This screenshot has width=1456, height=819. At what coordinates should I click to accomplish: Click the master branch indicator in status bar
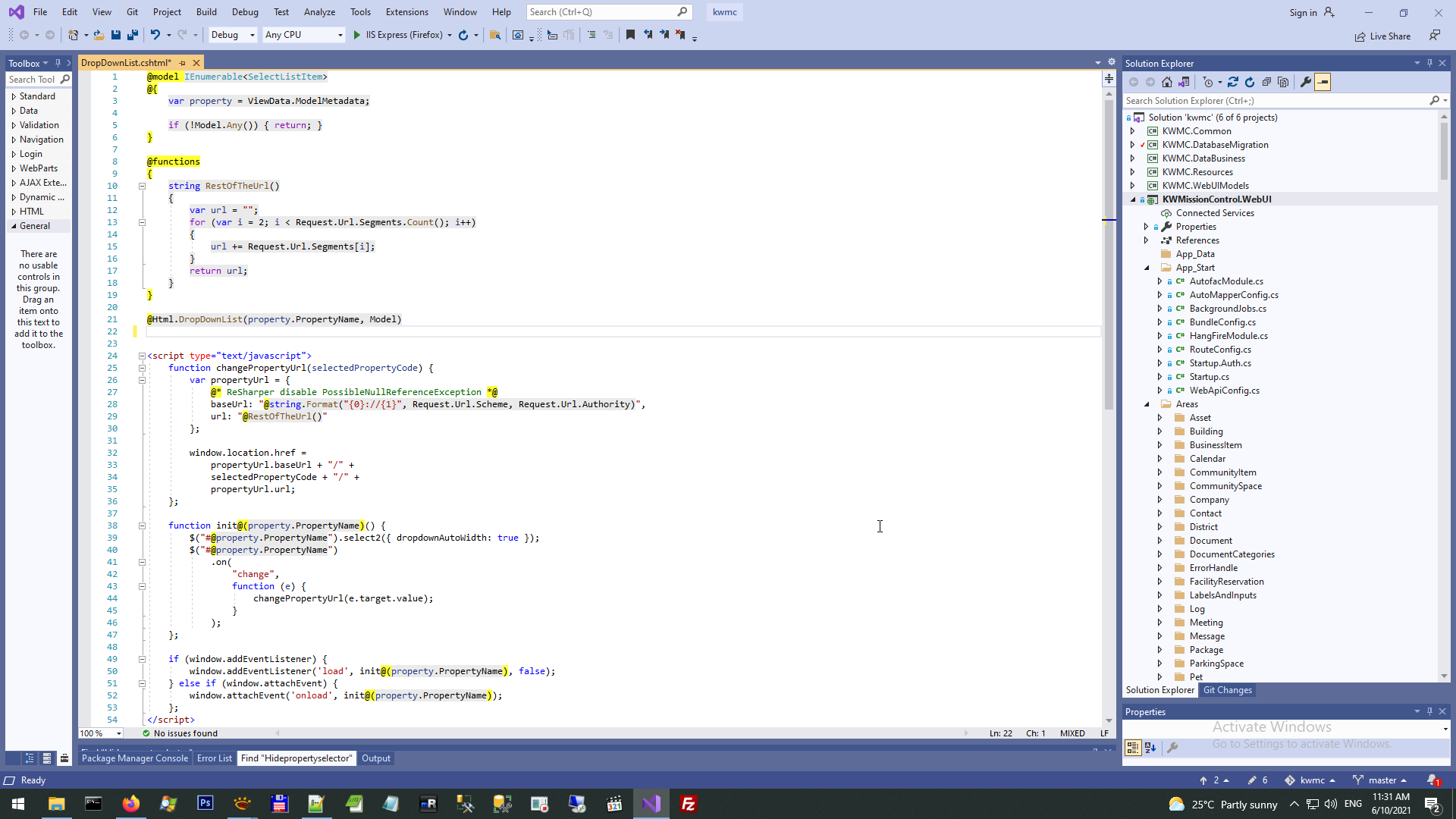click(x=1381, y=780)
